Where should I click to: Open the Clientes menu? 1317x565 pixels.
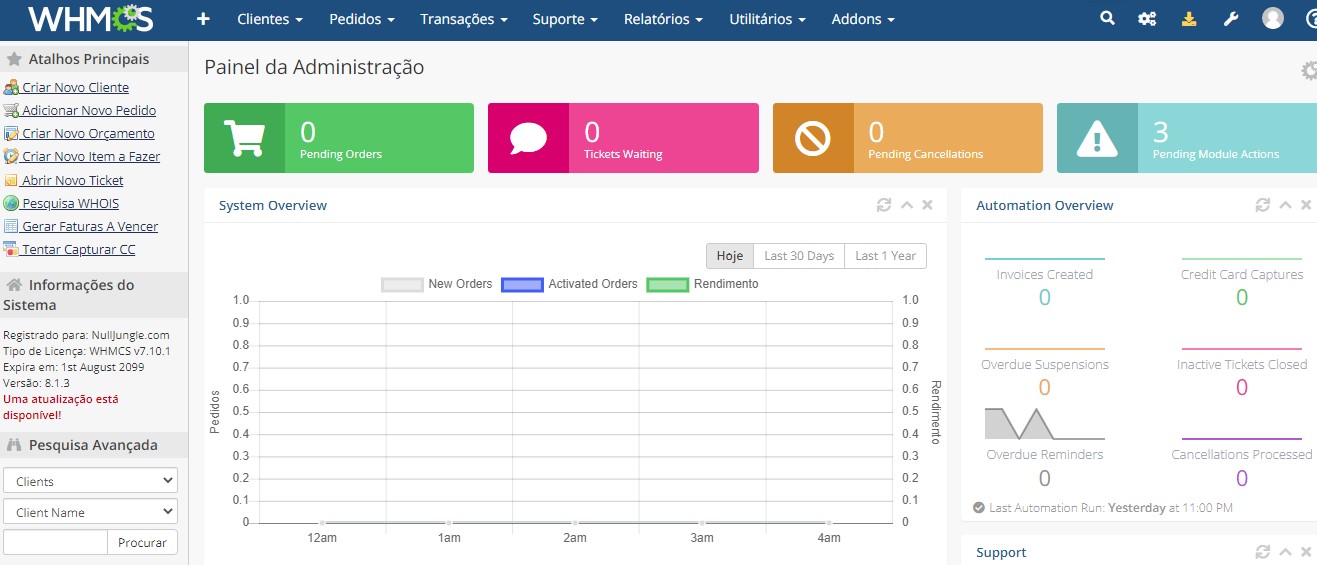[270, 19]
